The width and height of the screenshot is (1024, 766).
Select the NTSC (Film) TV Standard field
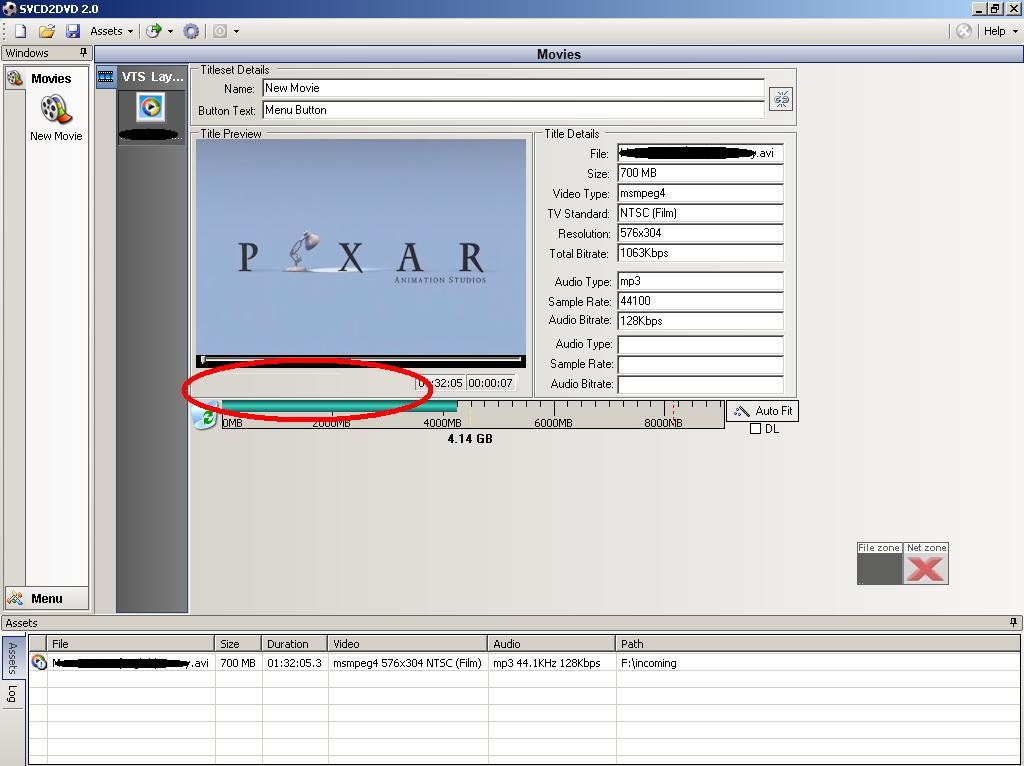pyautogui.click(x=700, y=213)
